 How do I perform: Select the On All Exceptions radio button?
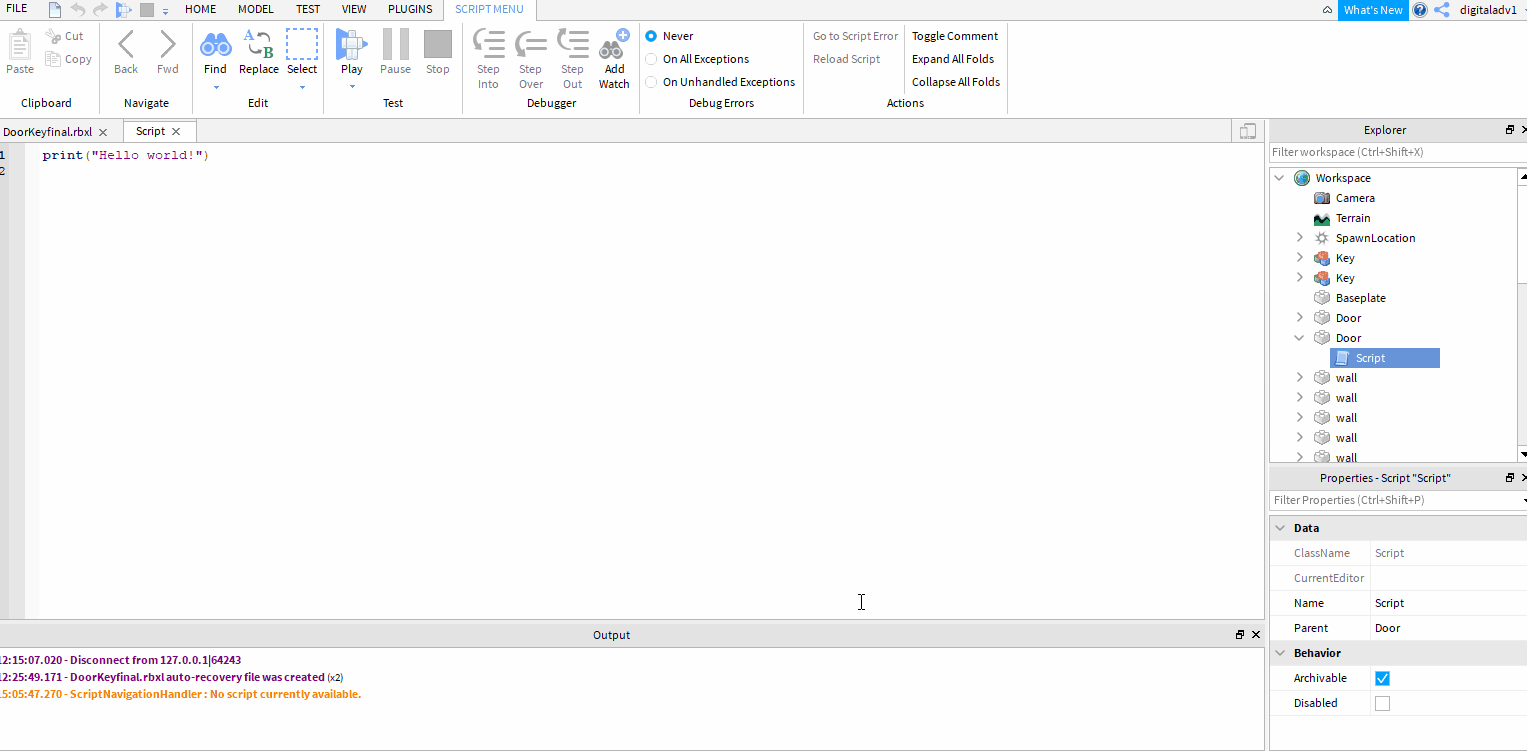tap(650, 59)
